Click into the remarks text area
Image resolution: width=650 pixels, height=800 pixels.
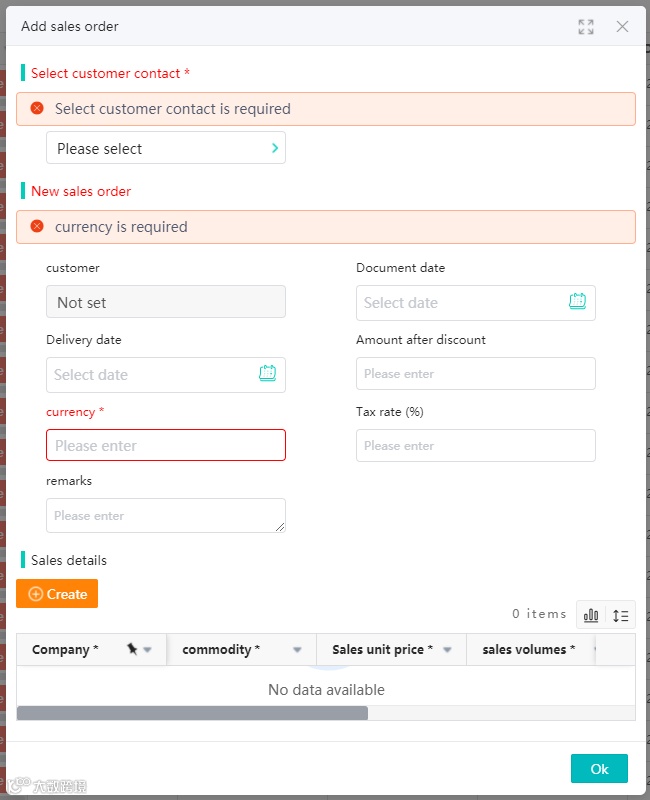click(166, 515)
